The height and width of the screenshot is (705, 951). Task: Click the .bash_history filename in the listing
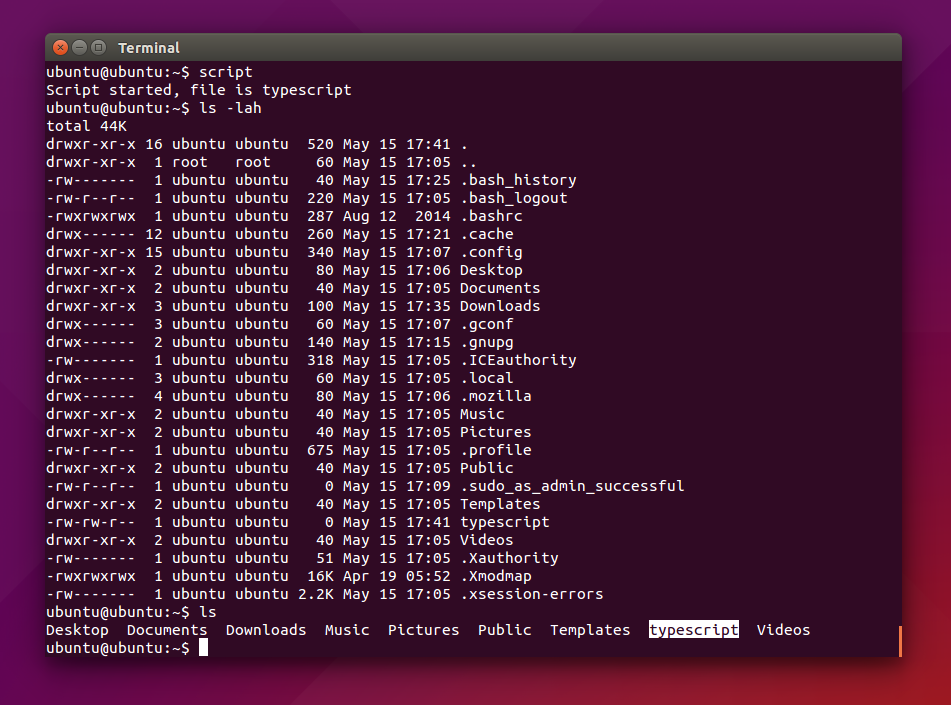click(518, 180)
